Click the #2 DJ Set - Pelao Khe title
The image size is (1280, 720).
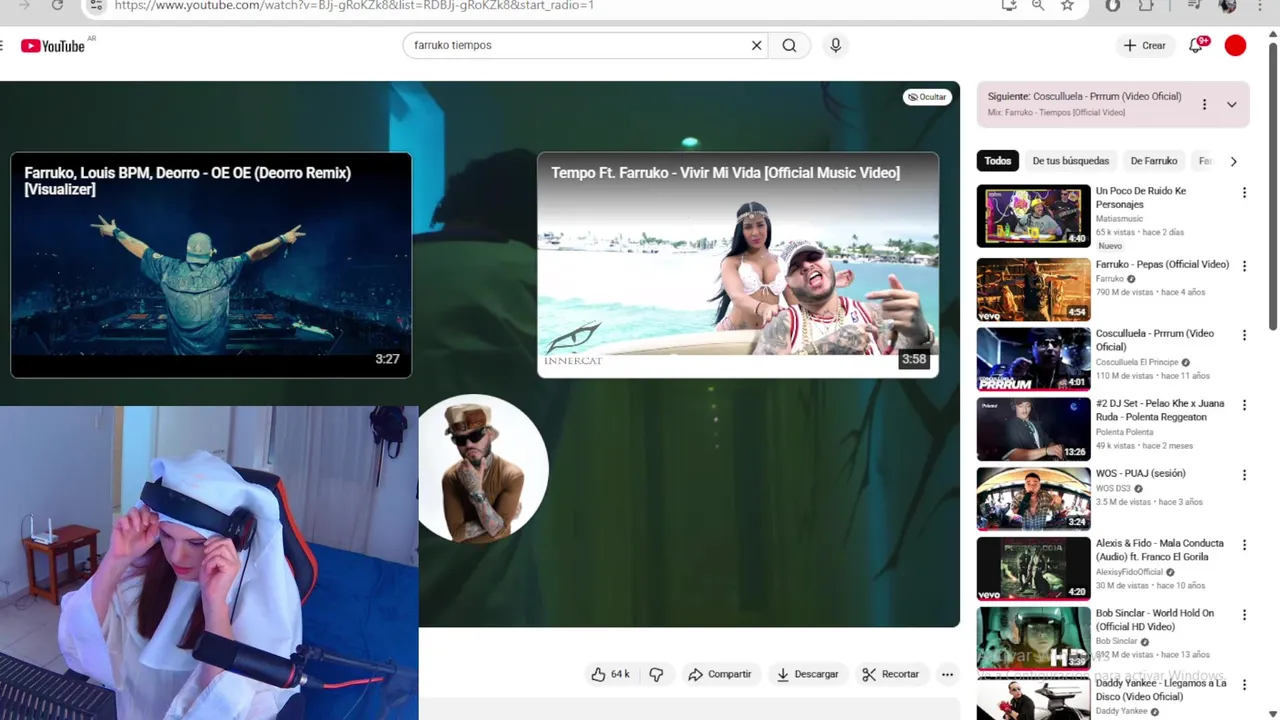pos(1160,410)
